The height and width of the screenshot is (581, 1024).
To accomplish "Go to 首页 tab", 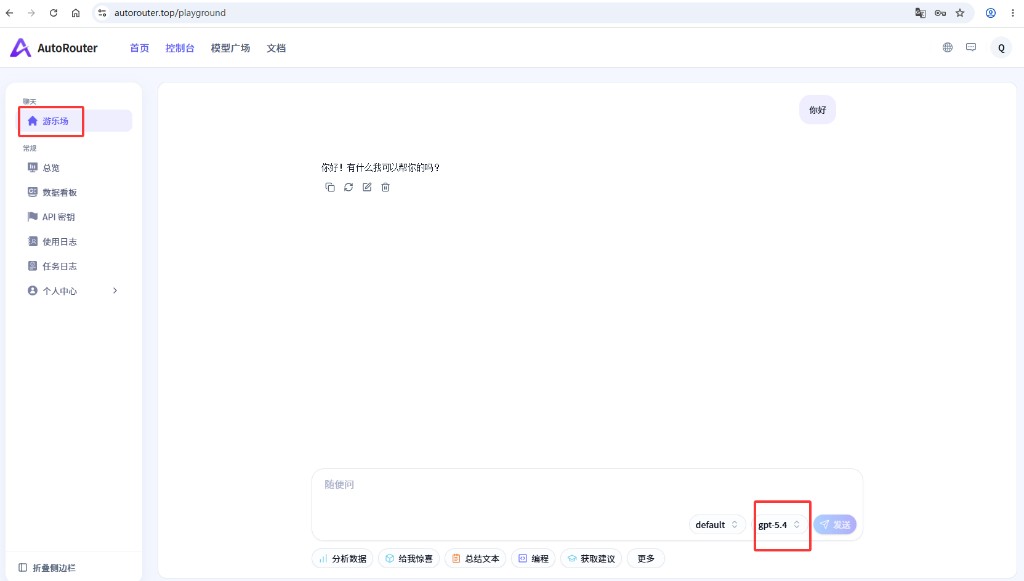I will [139, 48].
